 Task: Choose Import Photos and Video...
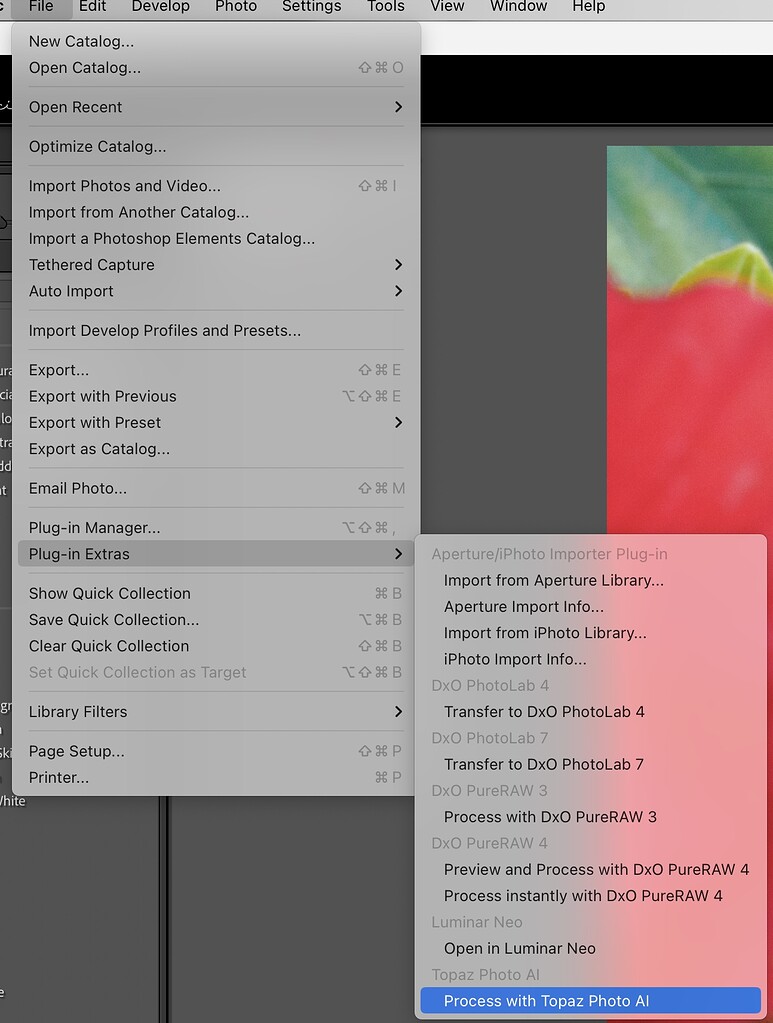[125, 186]
